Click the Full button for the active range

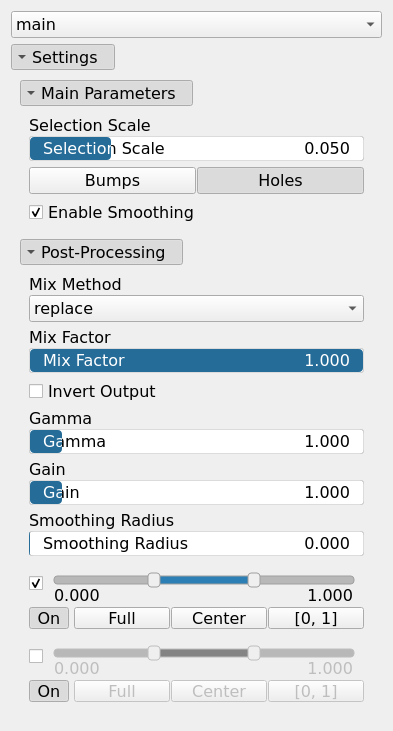pyautogui.click(x=122, y=618)
